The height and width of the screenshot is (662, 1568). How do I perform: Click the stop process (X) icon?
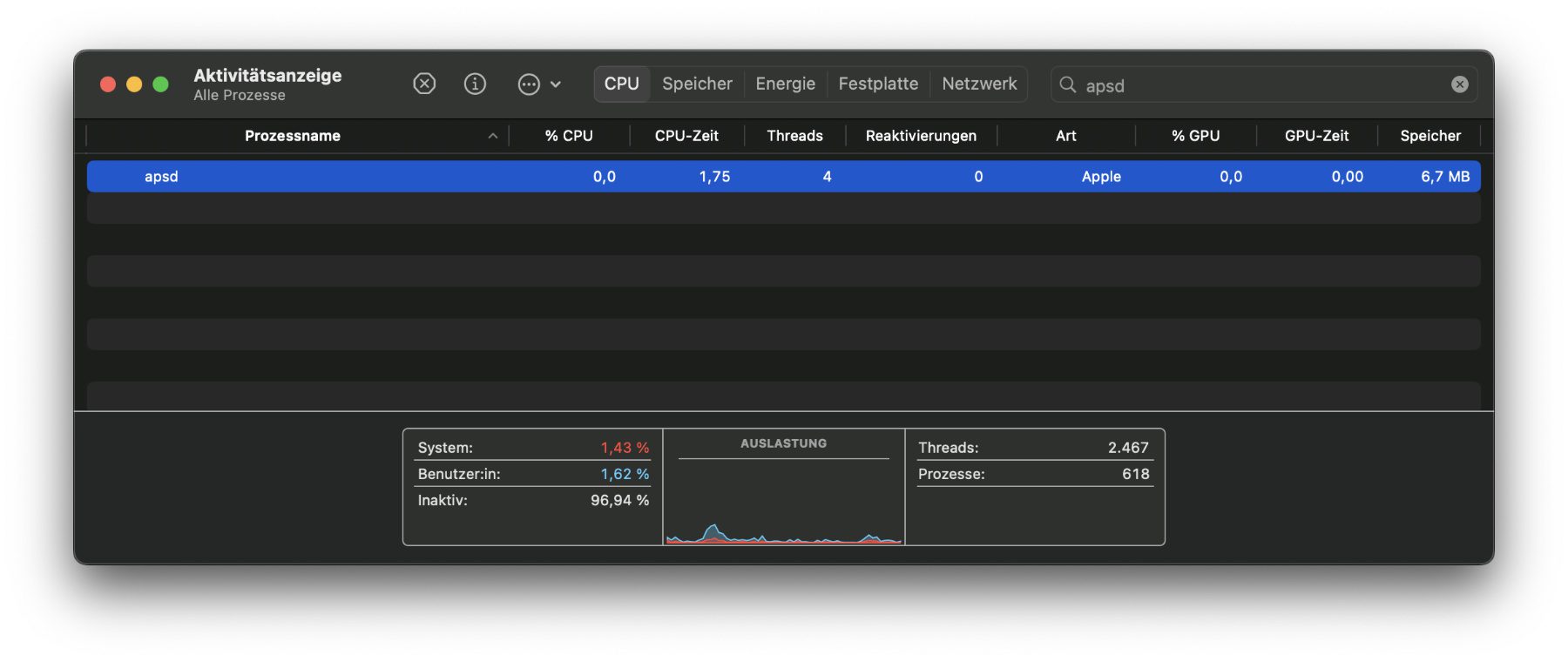point(424,84)
